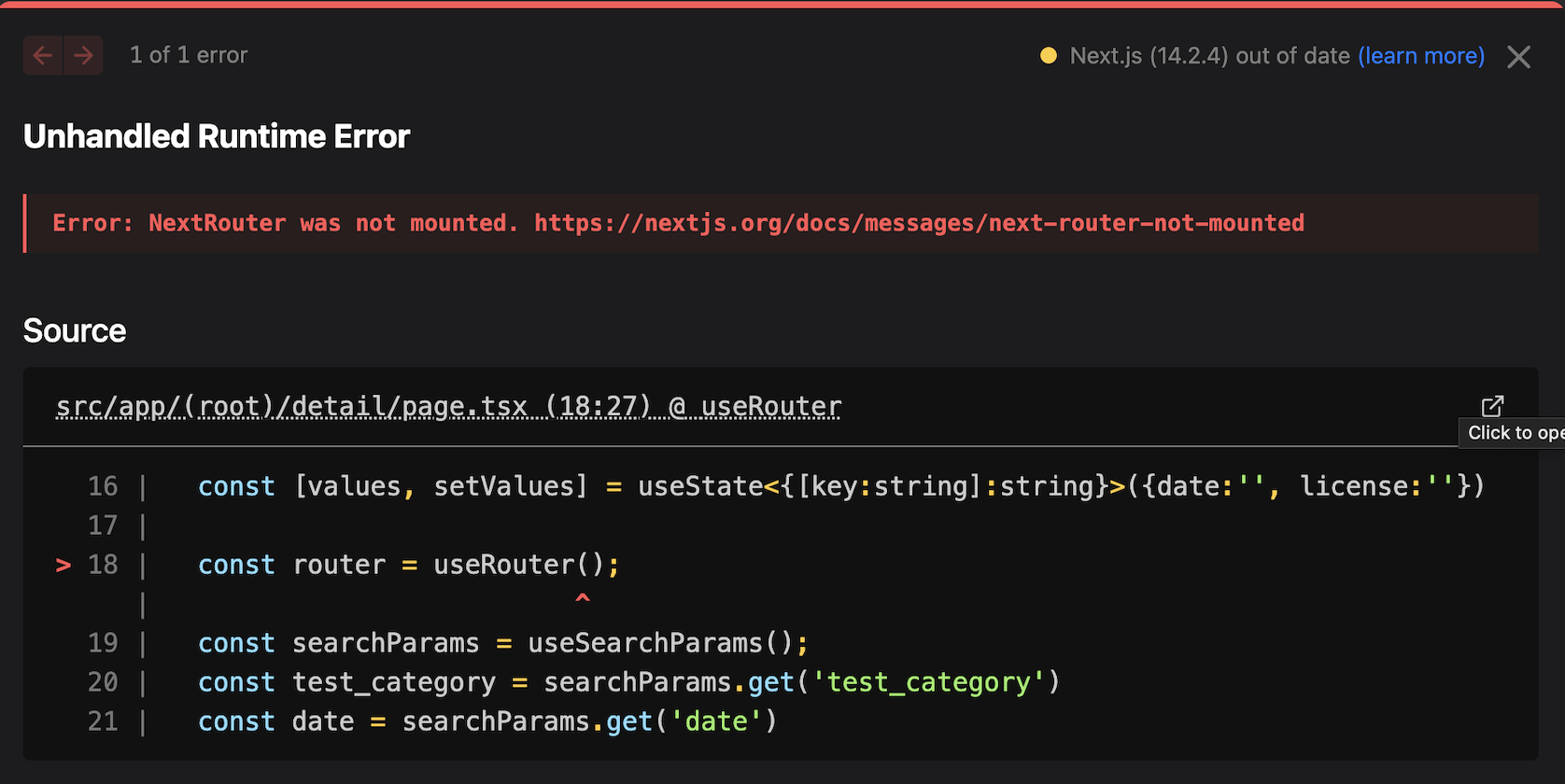Click the red '>' indicator beside line 18
Screen dimensions: 1565x784
tap(63, 565)
